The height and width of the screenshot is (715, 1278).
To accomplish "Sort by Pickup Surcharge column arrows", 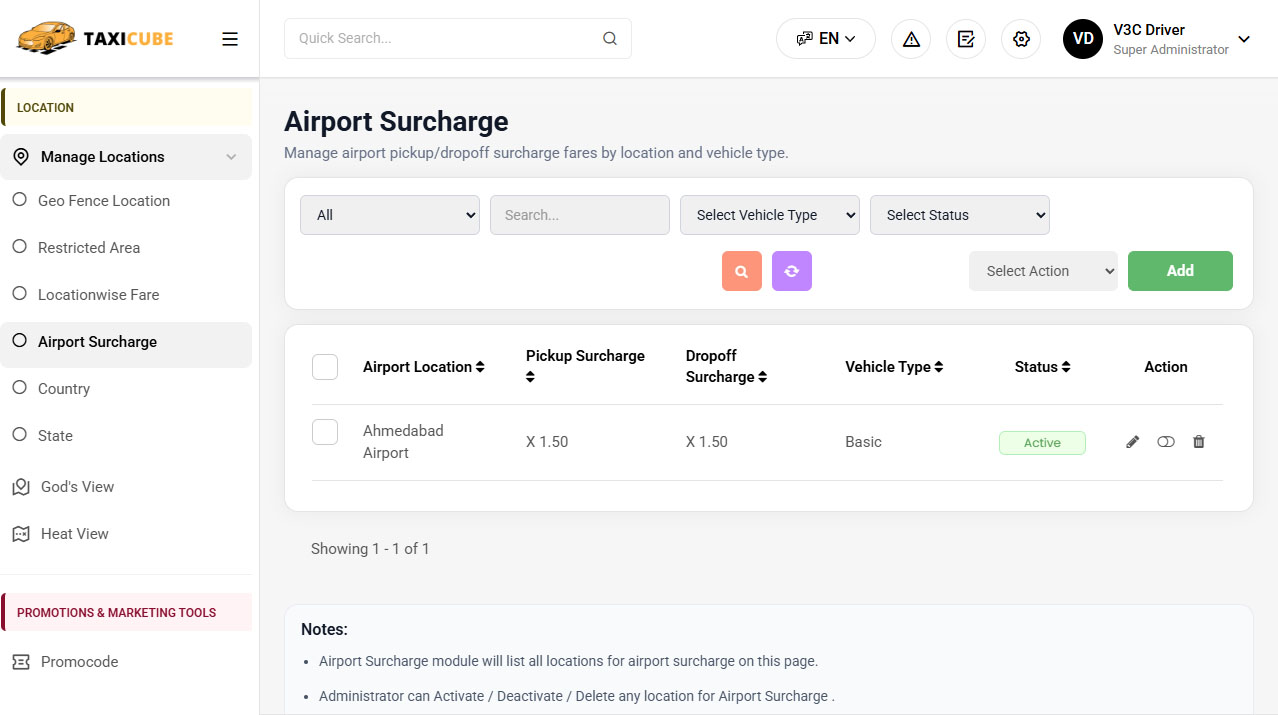I will 531,377.
